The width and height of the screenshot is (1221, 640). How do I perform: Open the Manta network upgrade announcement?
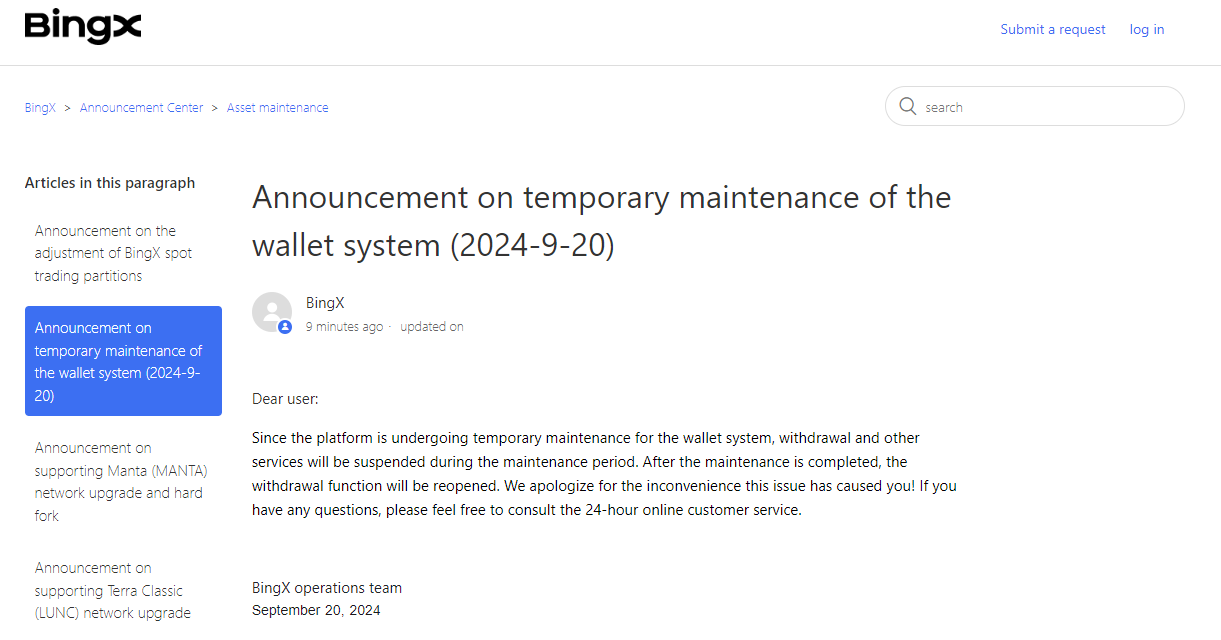[121, 482]
